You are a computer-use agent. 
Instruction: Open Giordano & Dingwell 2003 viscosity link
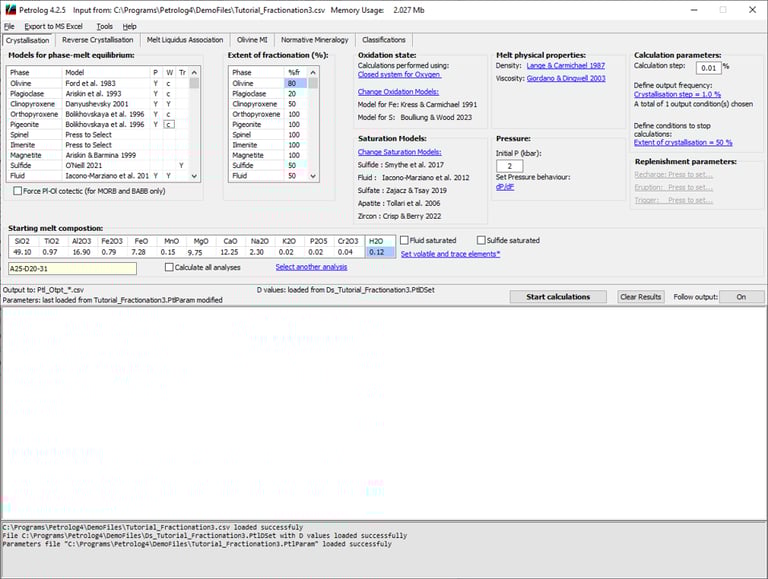pos(566,78)
